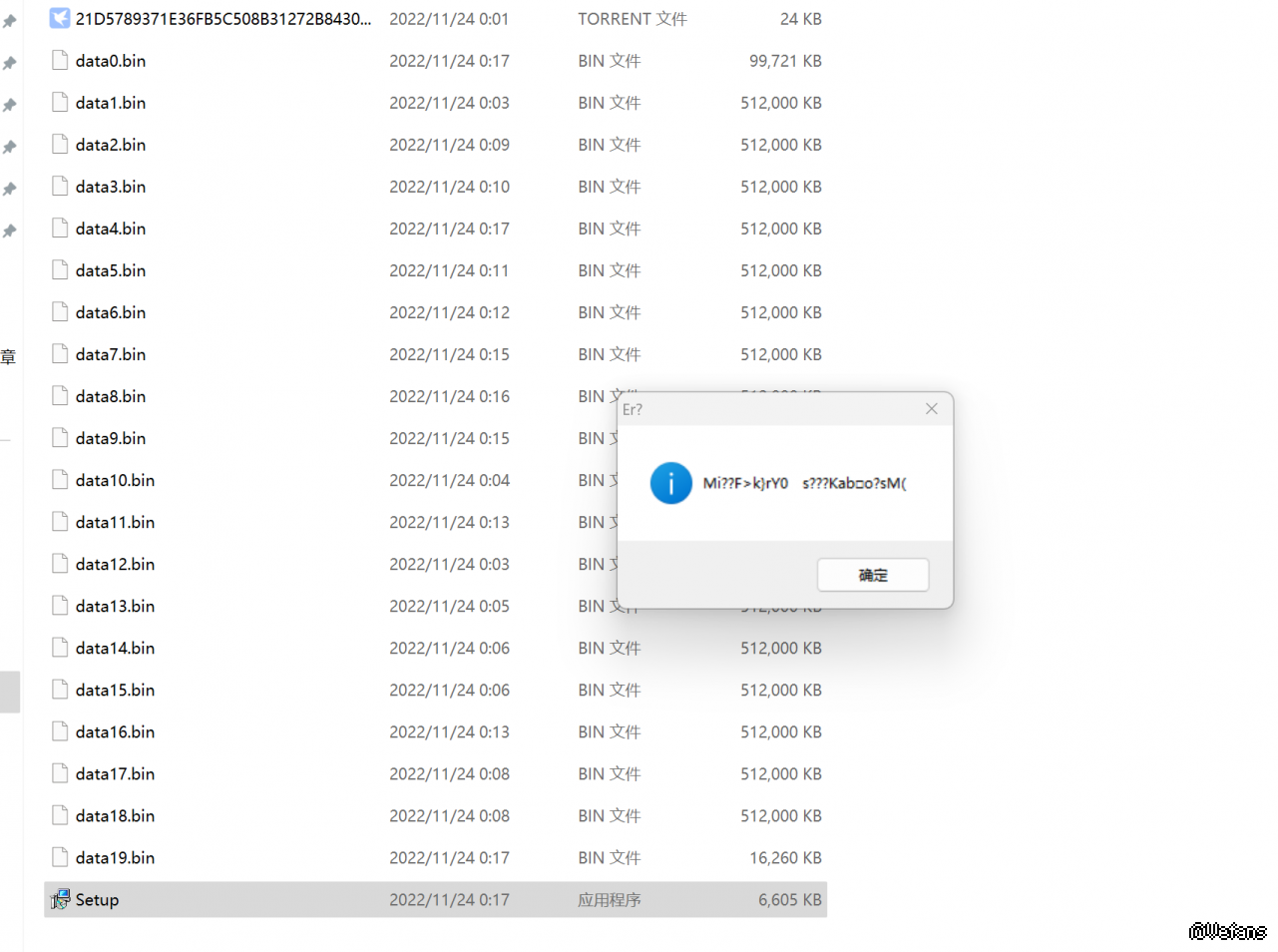Select the file named data4.bin
This screenshot has height=952, width=1278.
click(x=111, y=229)
